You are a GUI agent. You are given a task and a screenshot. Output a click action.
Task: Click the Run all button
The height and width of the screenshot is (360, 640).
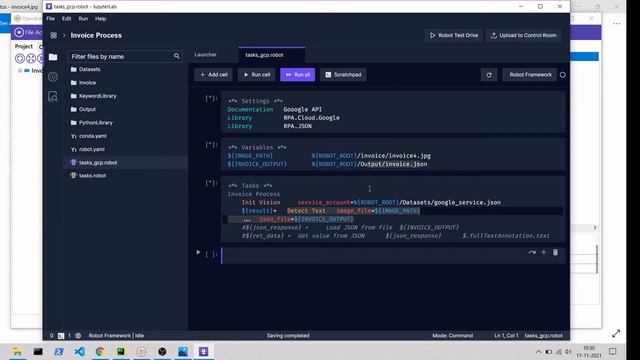point(298,75)
